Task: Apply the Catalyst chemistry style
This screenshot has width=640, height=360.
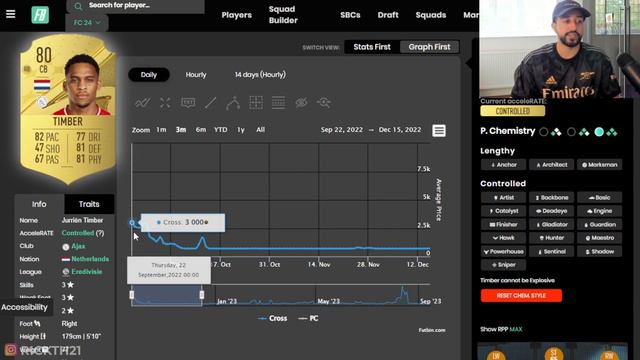Action: (x=503, y=211)
